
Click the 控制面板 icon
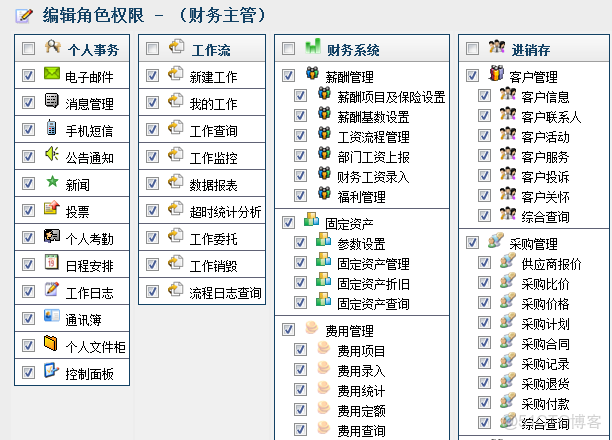tap(51, 370)
